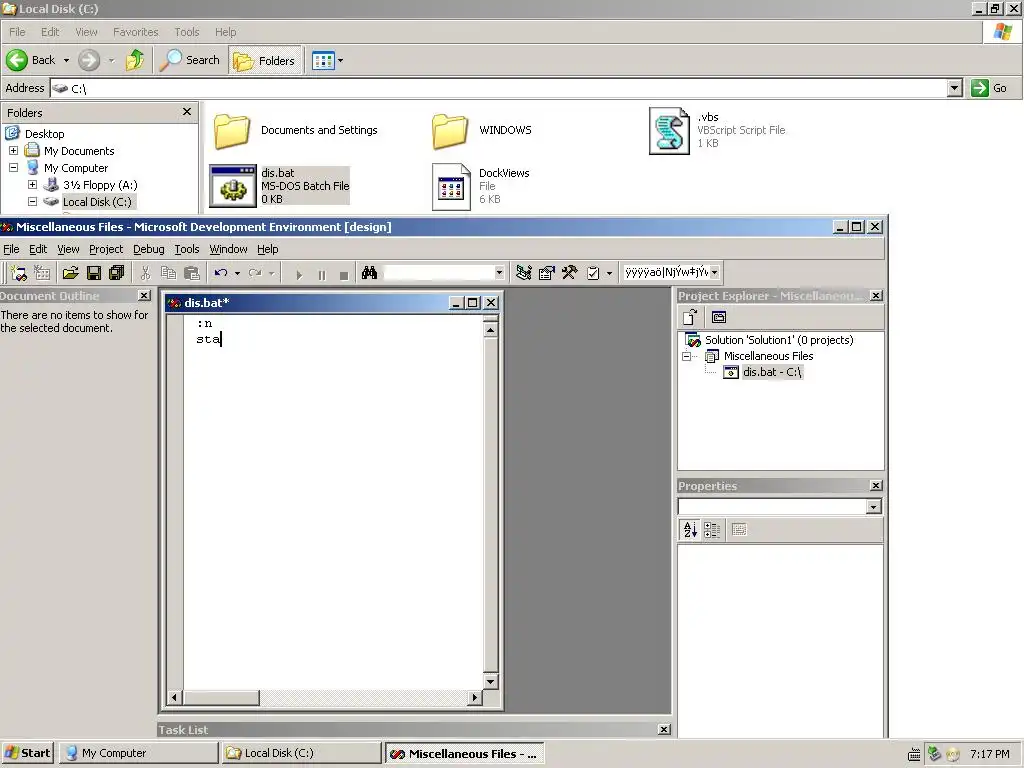Open the Undo history dropdown arrow
Screen dimensions: 1024x768
[x=237, y=273]
